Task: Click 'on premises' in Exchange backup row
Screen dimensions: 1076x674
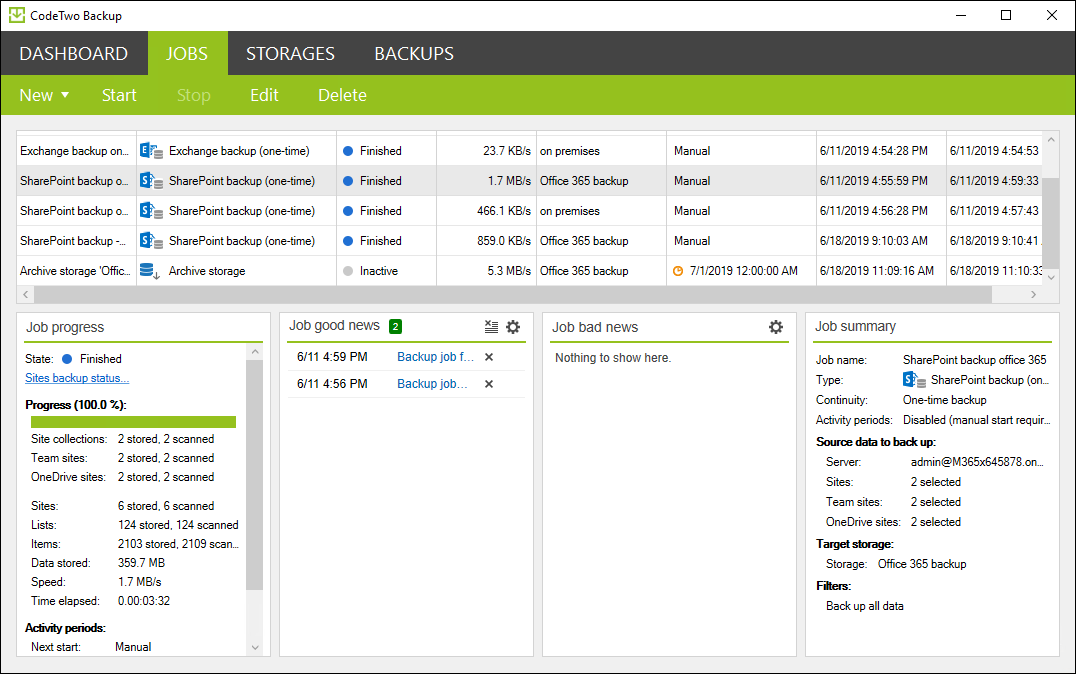Action: tap(570, 151)
